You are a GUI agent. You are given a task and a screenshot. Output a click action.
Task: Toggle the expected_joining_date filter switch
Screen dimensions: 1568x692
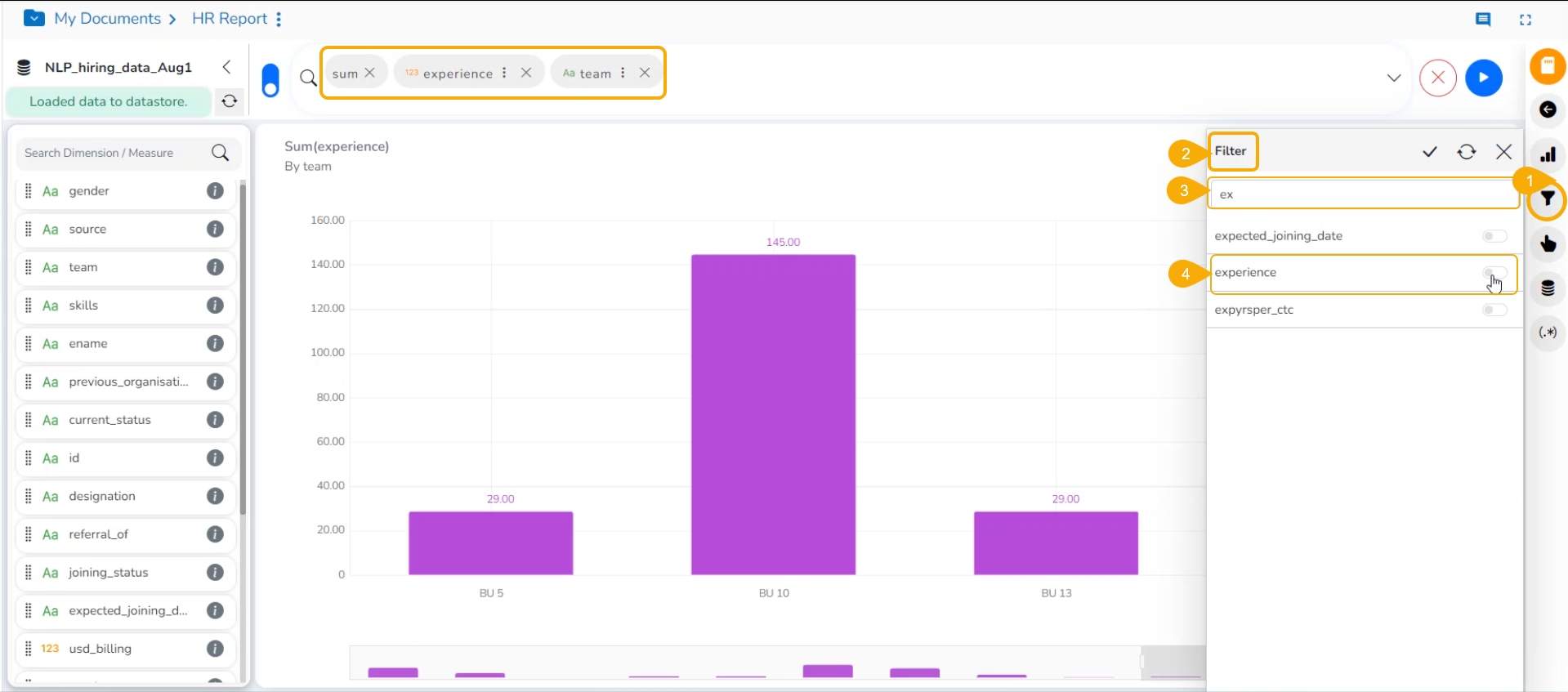tap(1494, 236)
